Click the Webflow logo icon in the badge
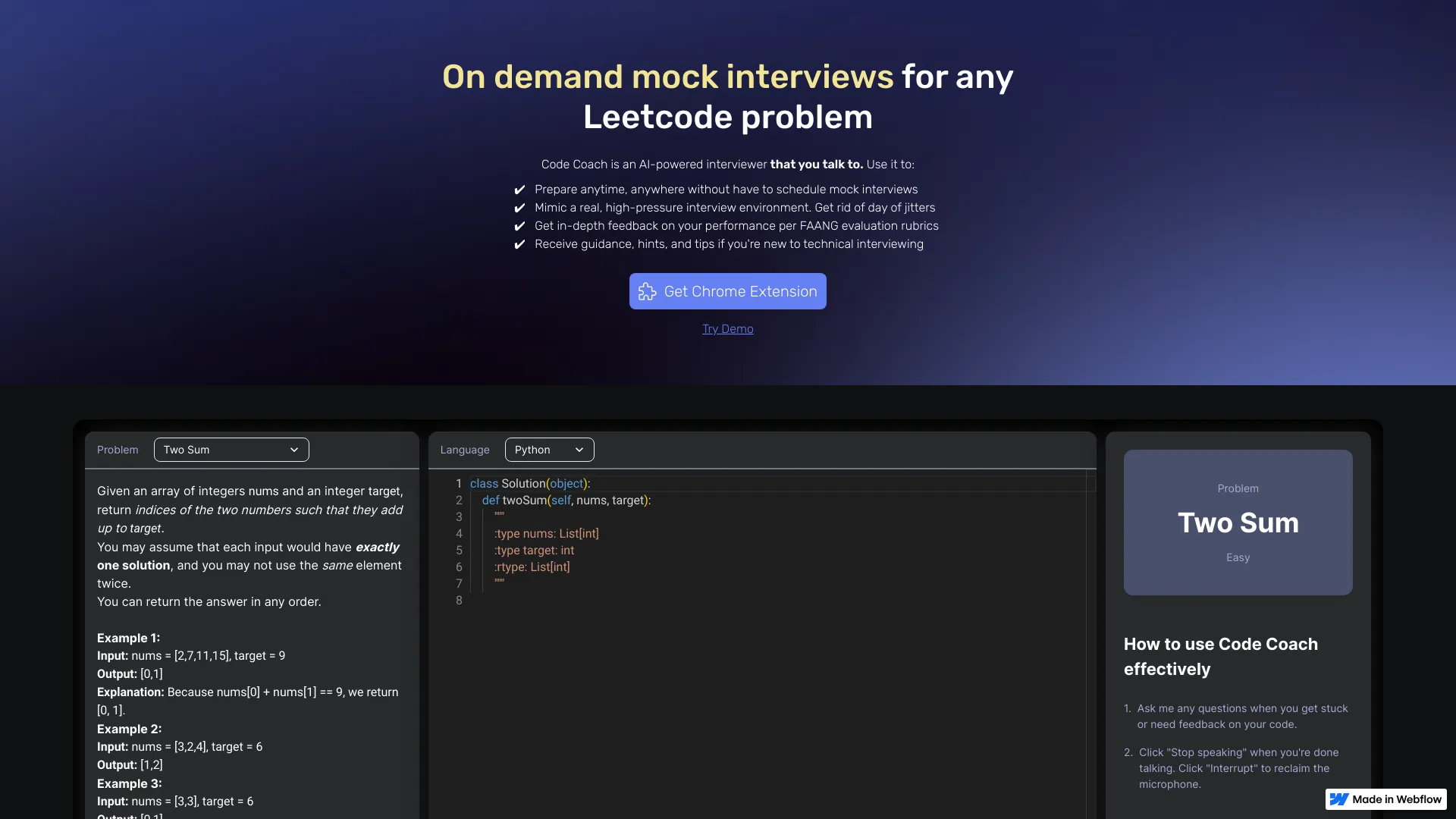The image size is (1456, 819). click(1341, 799)
